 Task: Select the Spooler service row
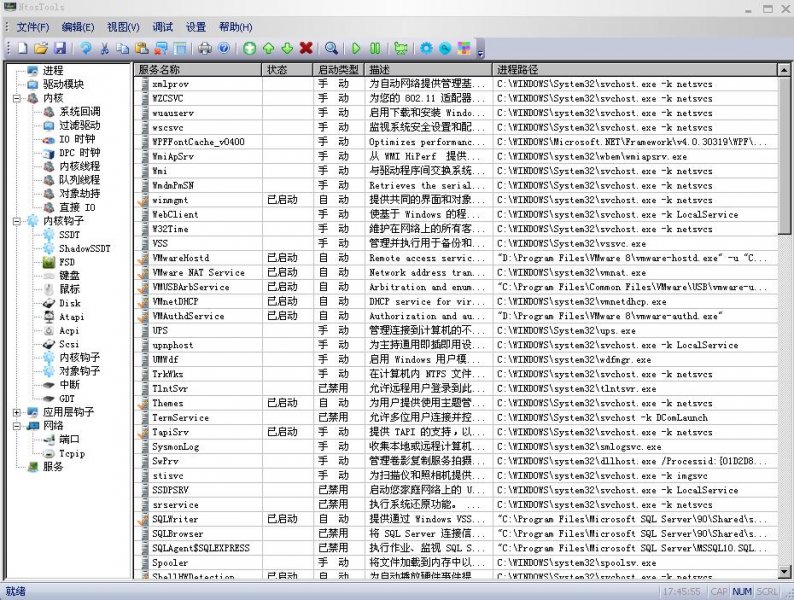456,563
